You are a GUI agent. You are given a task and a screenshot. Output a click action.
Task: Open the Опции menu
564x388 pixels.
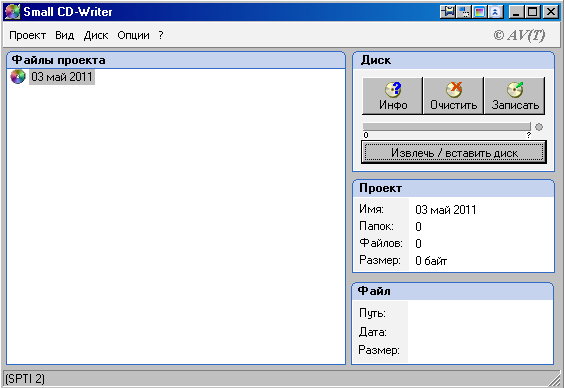pyautogui.click(x=133, y=35)
